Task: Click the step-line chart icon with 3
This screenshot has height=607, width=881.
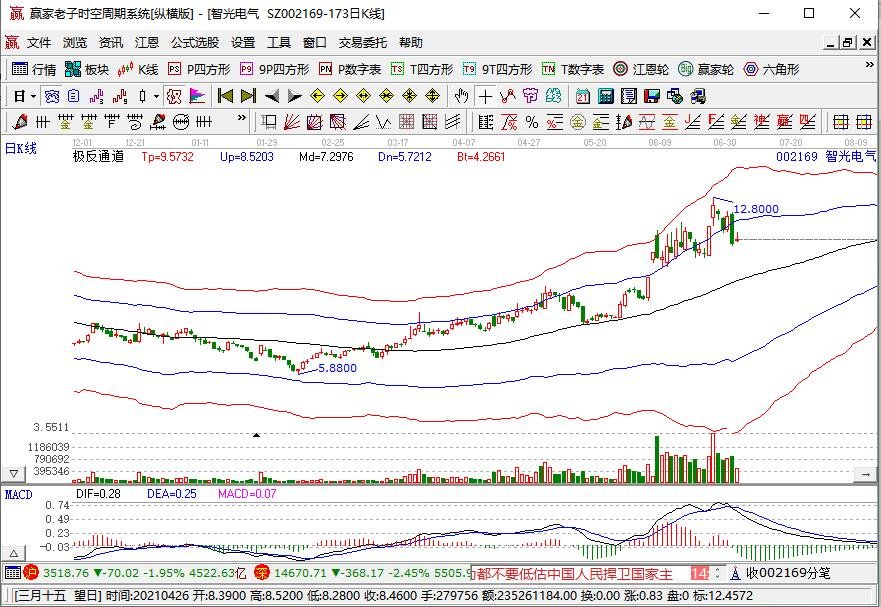Action: click(x=97, y=96)
